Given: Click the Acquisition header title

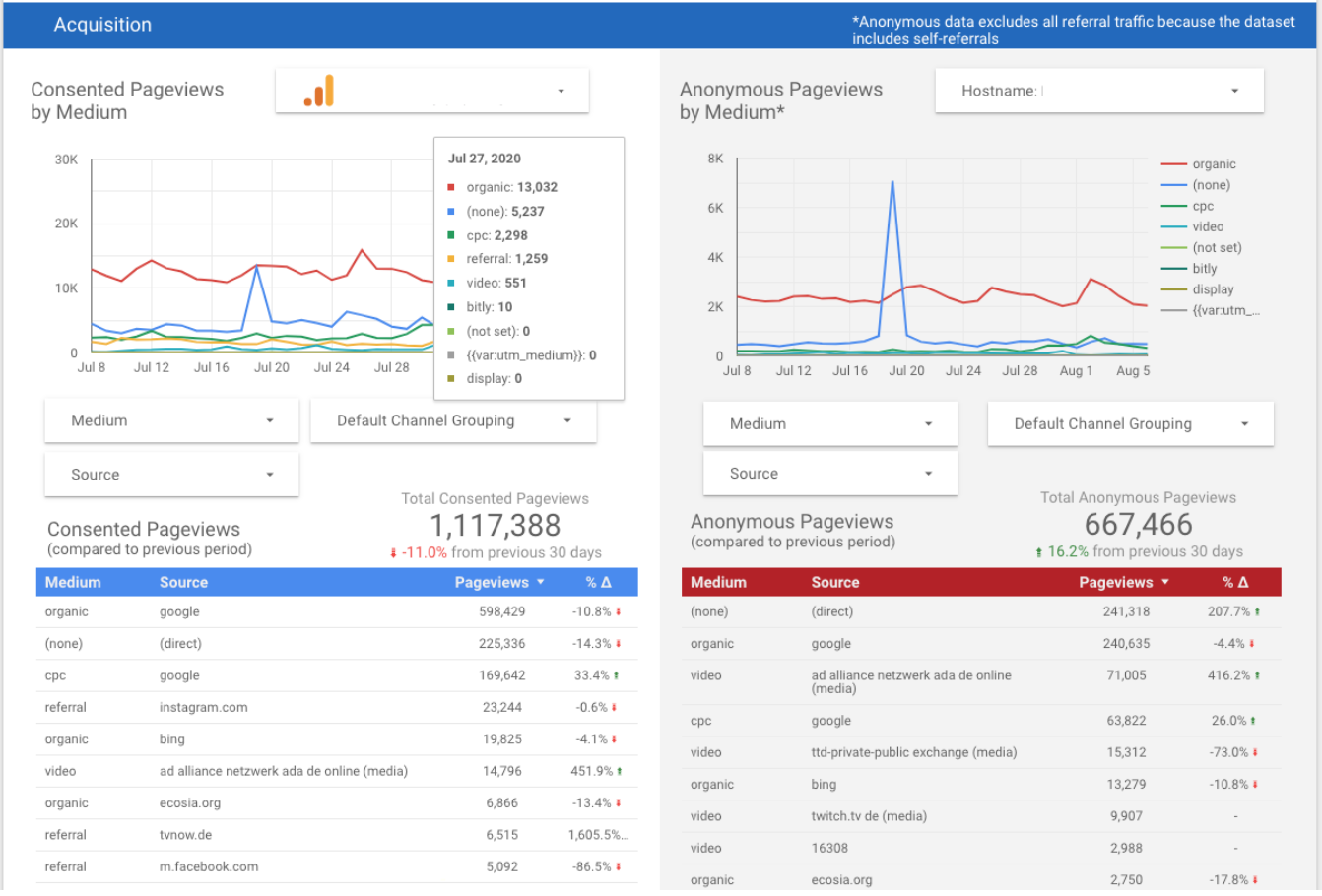Looking at the screenshot, I should point(102,25).
